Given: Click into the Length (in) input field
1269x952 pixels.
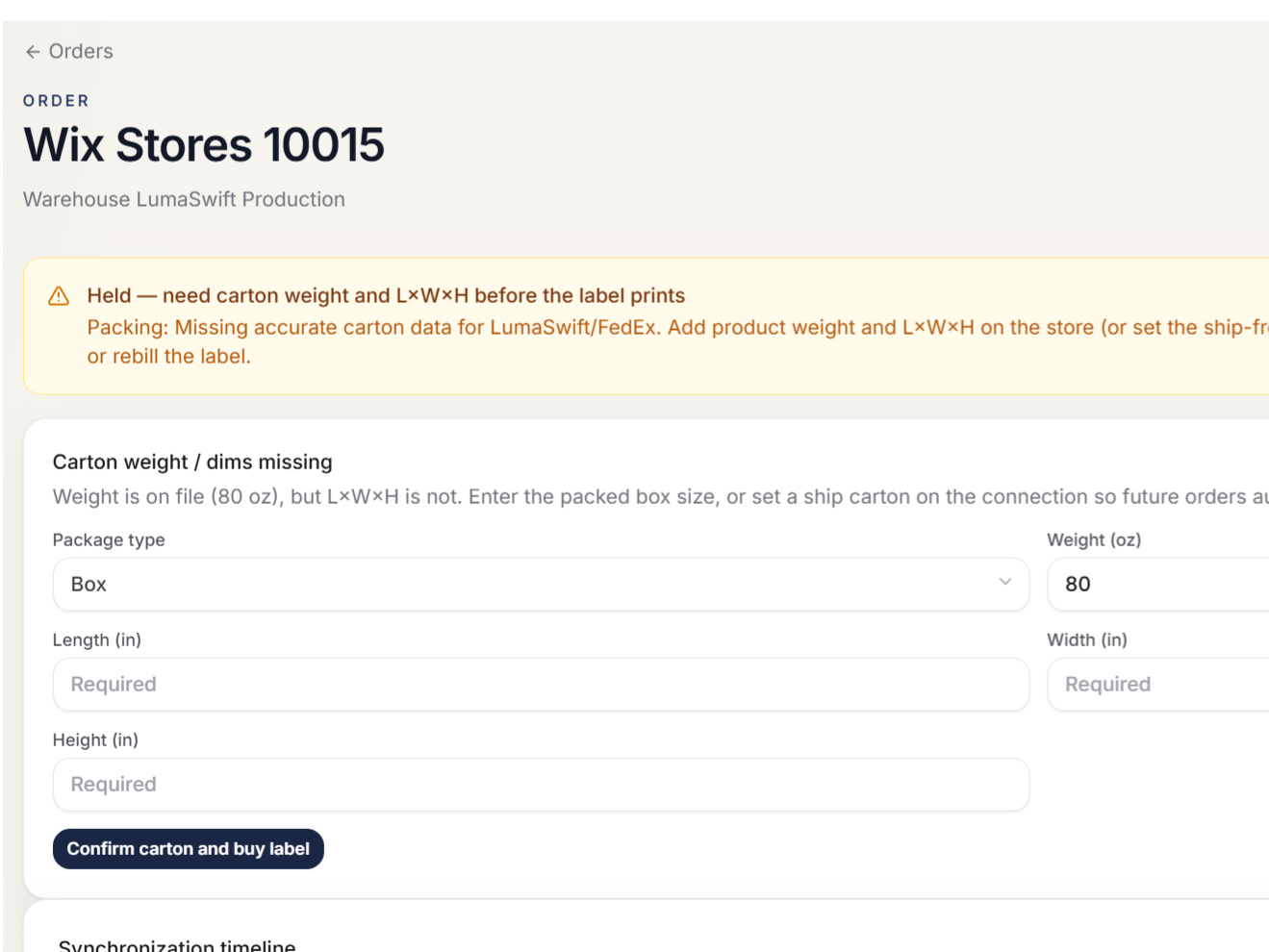Looking at the screenshot, I should (541, 685).
